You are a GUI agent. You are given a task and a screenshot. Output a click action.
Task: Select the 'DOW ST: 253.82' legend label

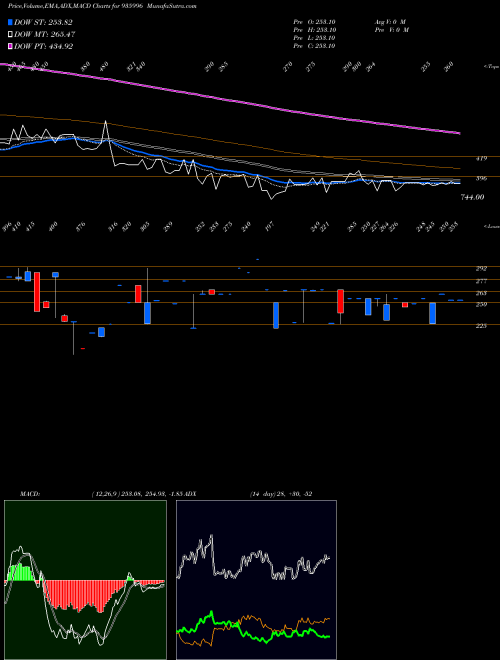click(43, 22)
